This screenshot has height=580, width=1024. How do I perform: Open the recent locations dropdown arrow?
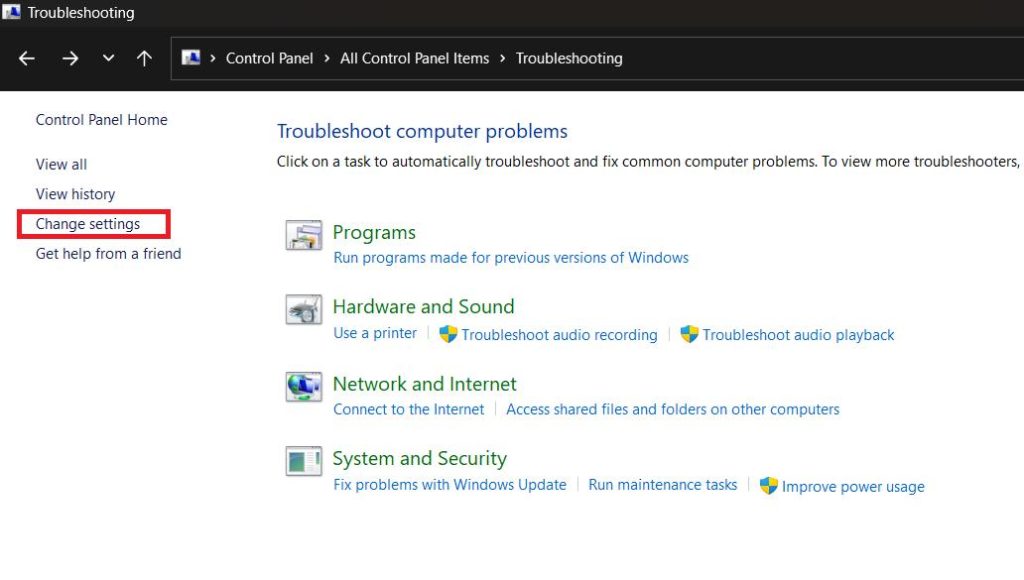pos(108,58)
